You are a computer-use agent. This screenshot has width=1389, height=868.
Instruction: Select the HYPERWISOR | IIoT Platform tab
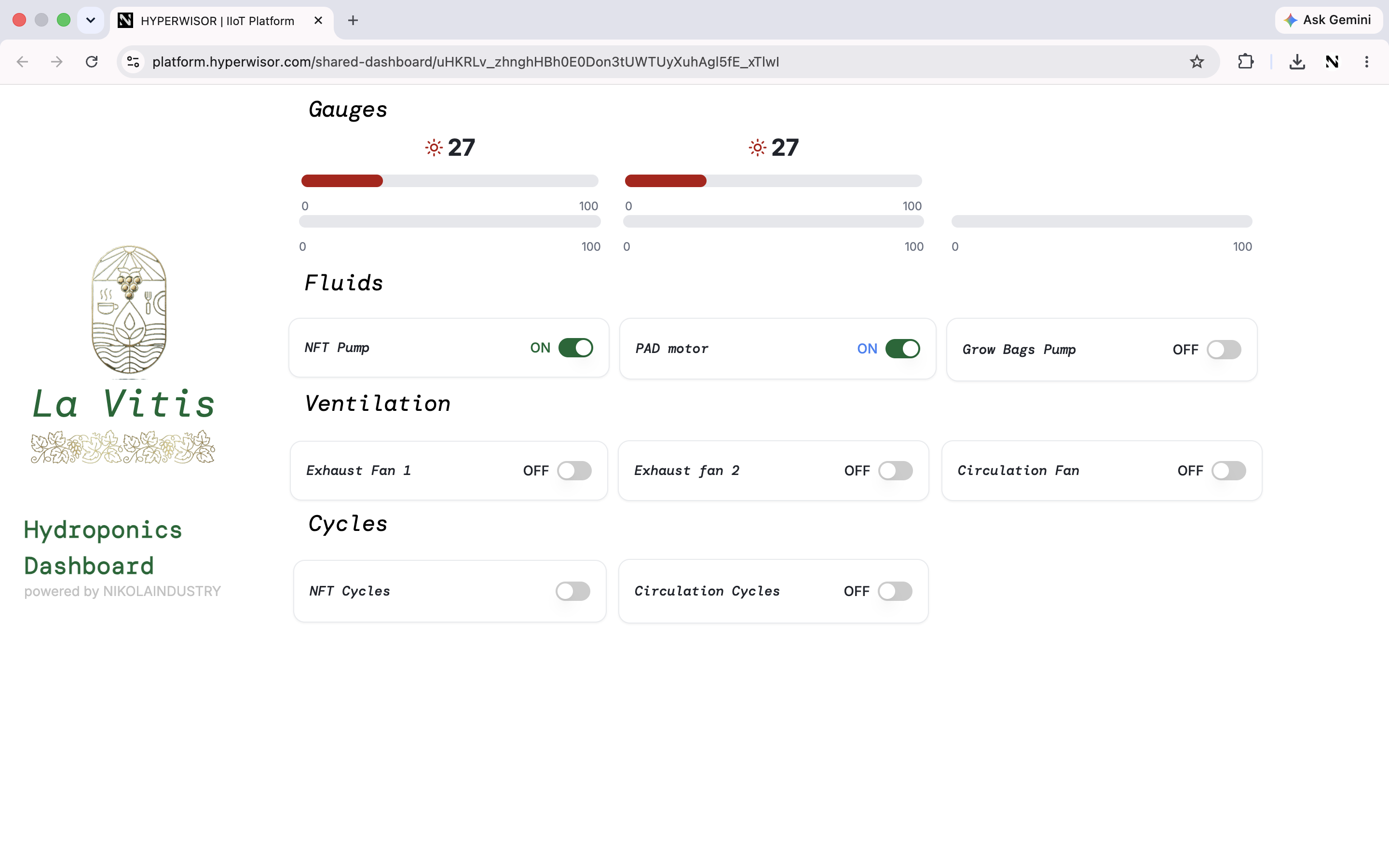coord(221,21)
